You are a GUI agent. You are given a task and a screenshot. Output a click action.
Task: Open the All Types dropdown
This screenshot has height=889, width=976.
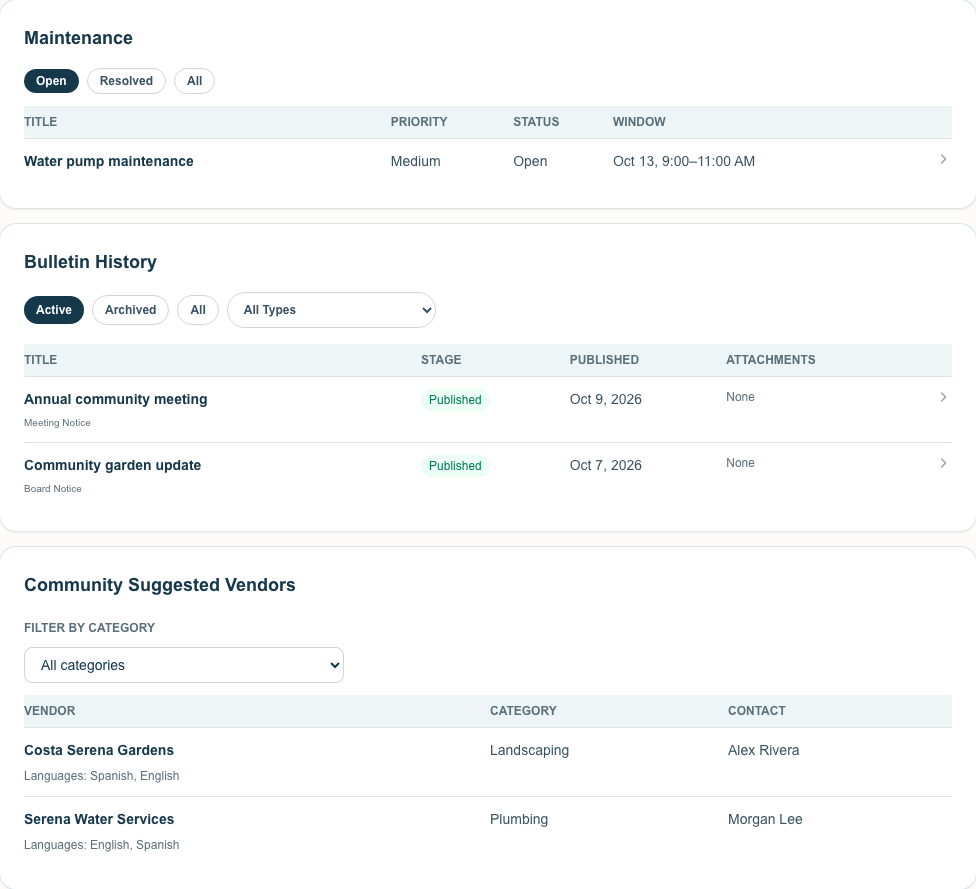pos(331,310)
